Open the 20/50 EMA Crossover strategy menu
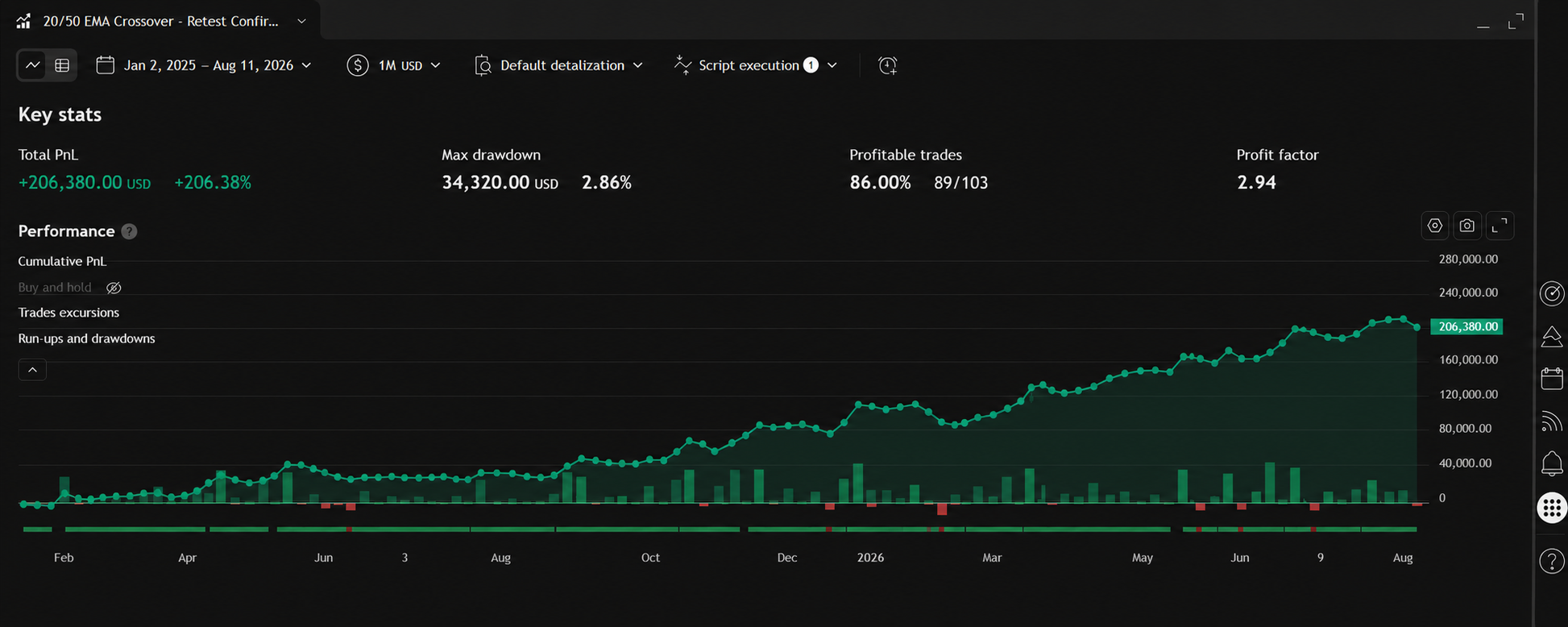The image size is (1568, 627). pyautogui.click(x=161, y=21)
